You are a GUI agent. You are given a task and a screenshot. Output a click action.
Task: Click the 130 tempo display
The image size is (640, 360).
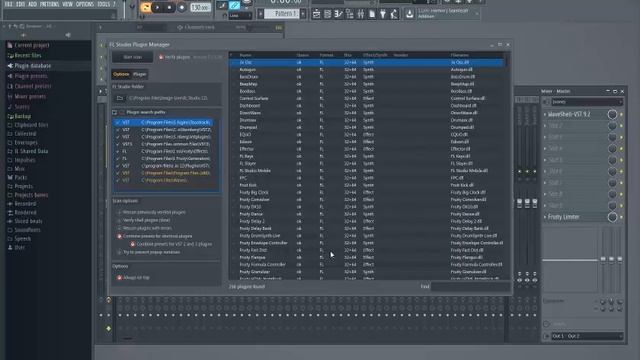tap(200, 7)
